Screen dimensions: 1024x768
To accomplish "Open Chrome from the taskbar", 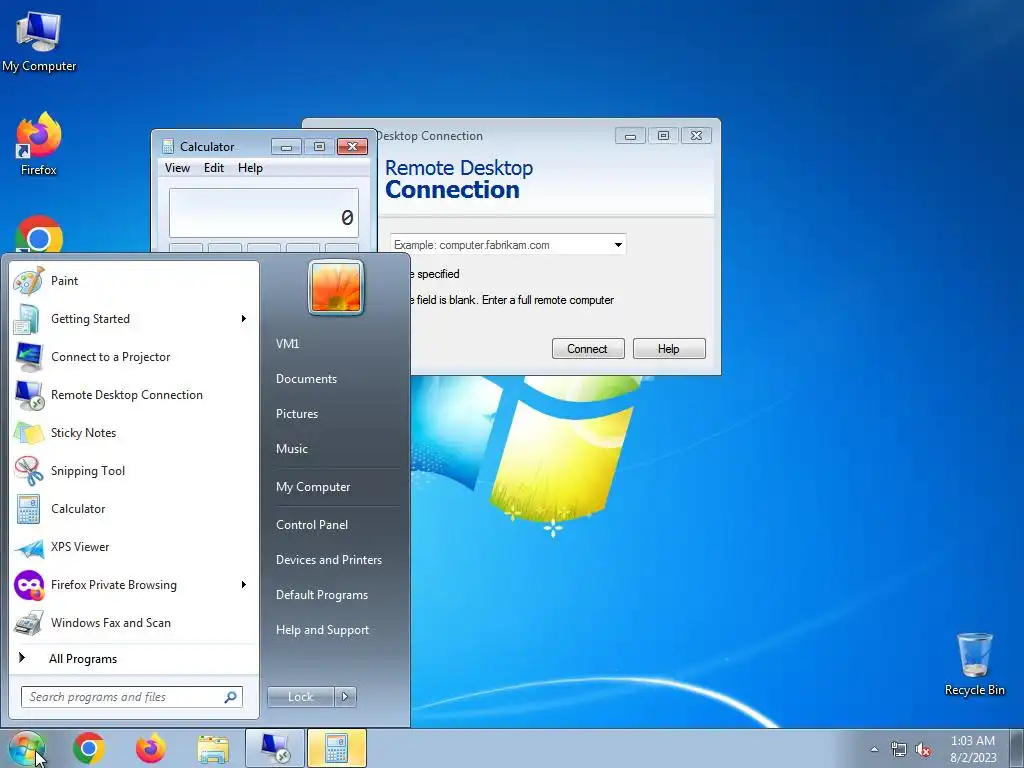I will [x=89, y=748].
